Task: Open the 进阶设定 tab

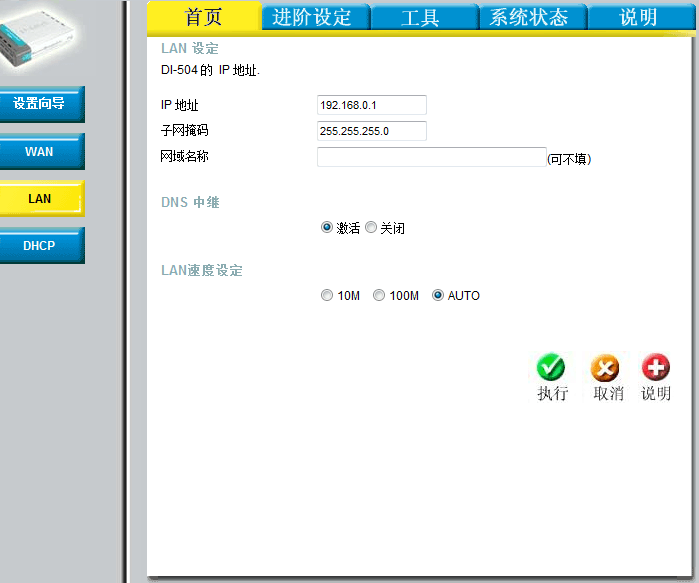Action: [313, 17]
